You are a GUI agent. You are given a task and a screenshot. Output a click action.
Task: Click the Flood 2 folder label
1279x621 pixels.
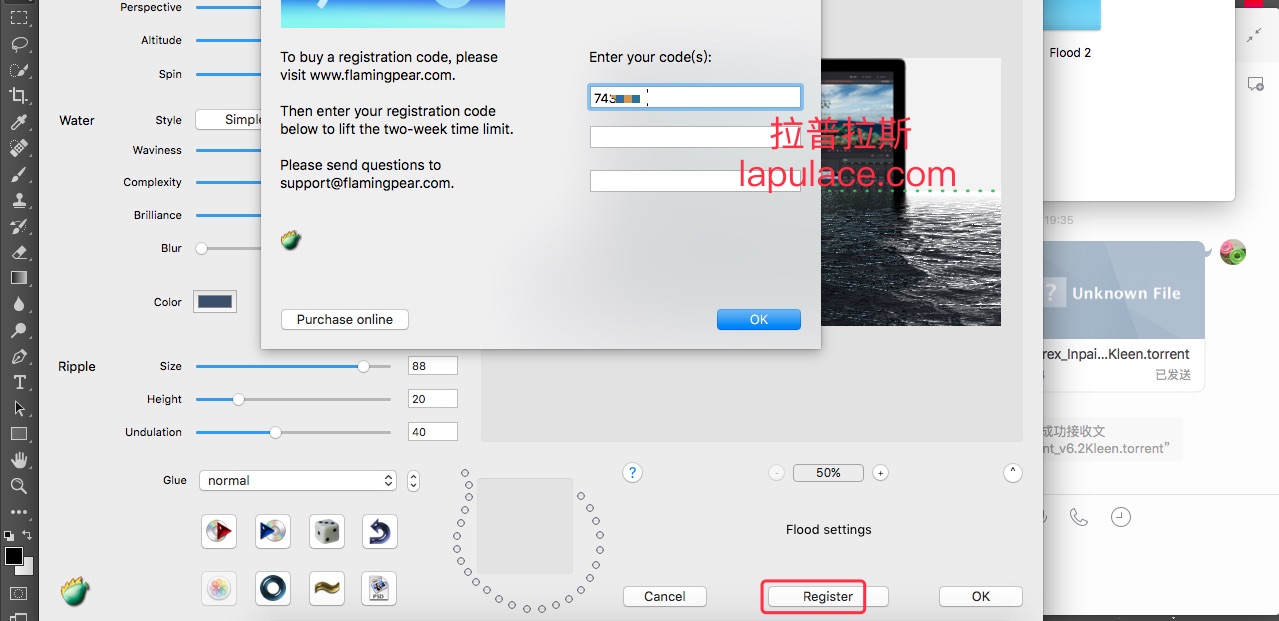(1070, 53)
